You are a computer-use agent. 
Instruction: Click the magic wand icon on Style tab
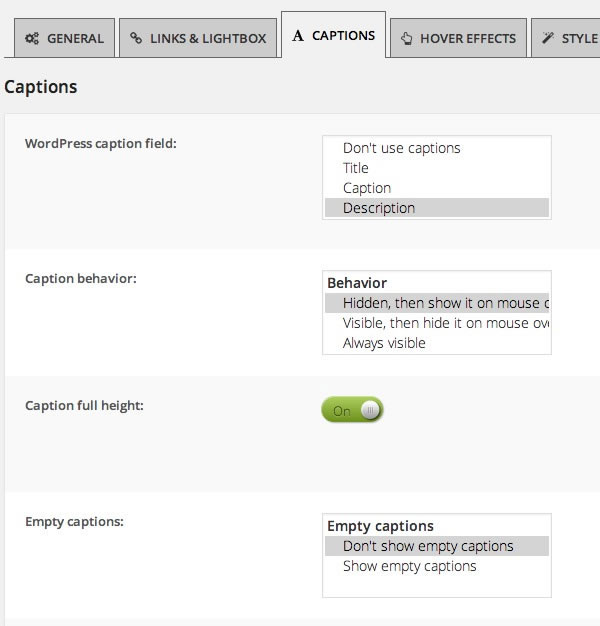point(548,38)
